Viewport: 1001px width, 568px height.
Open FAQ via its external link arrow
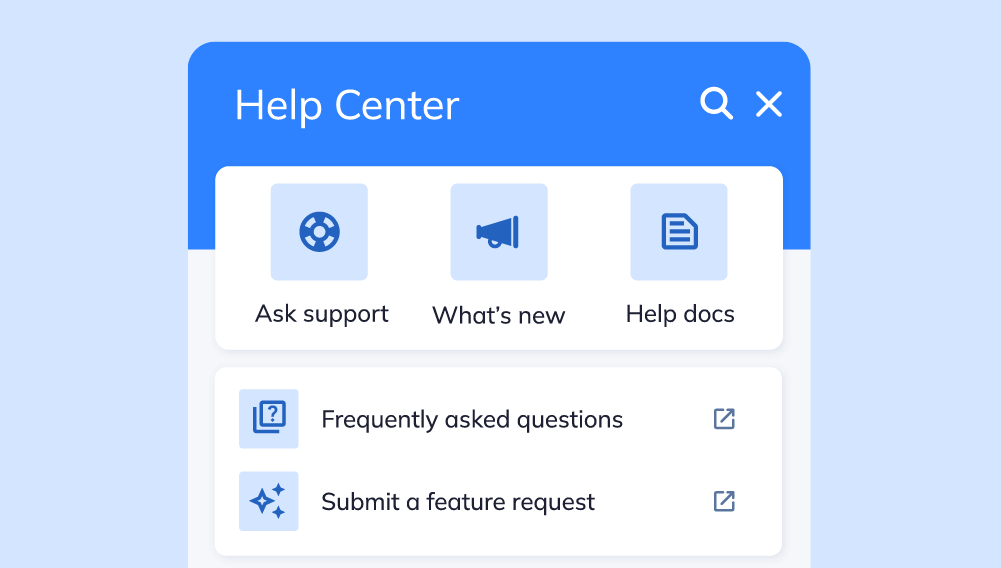click(724, 419)
